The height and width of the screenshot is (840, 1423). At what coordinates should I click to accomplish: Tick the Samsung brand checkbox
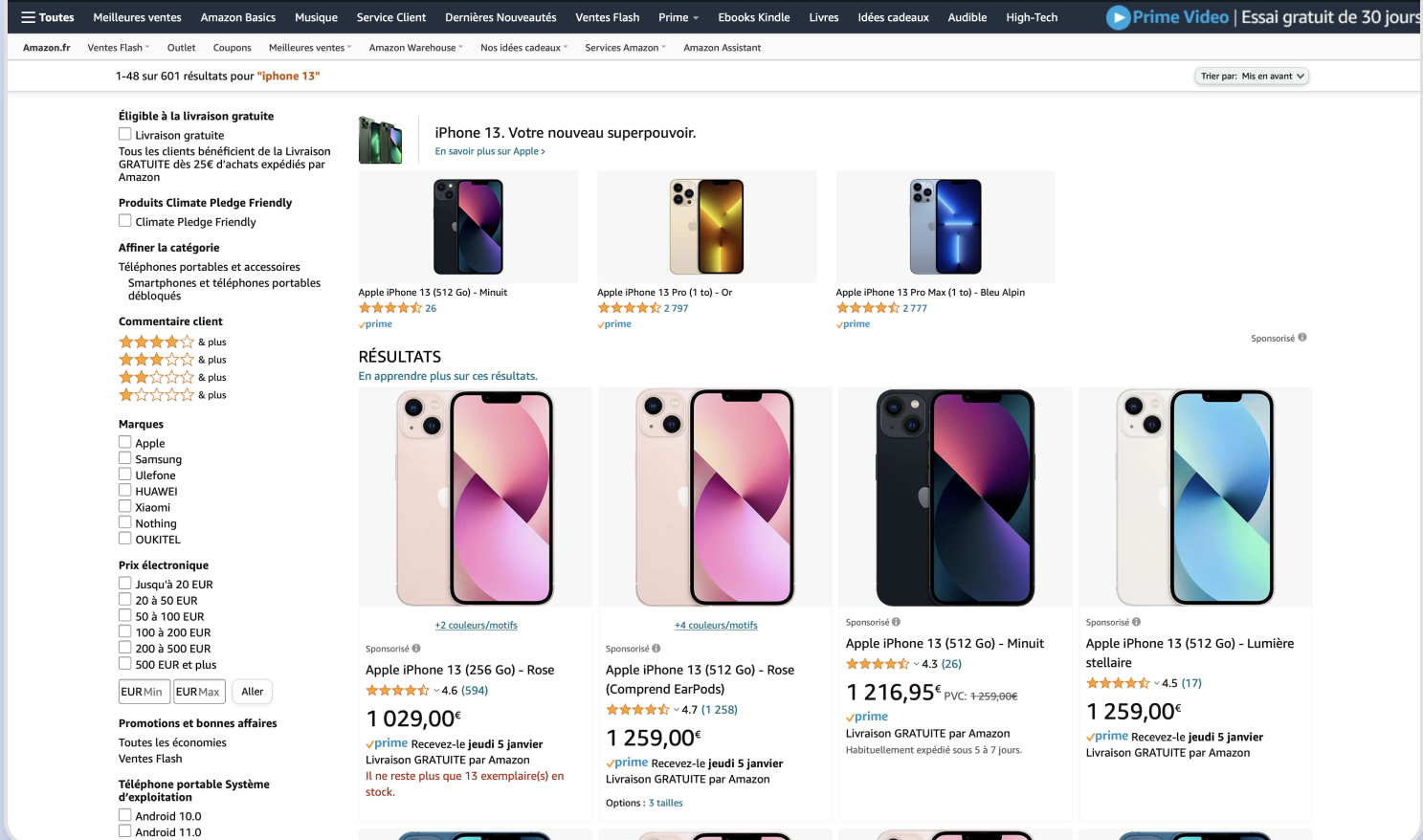pyautogui.click(x=125, y=459)
